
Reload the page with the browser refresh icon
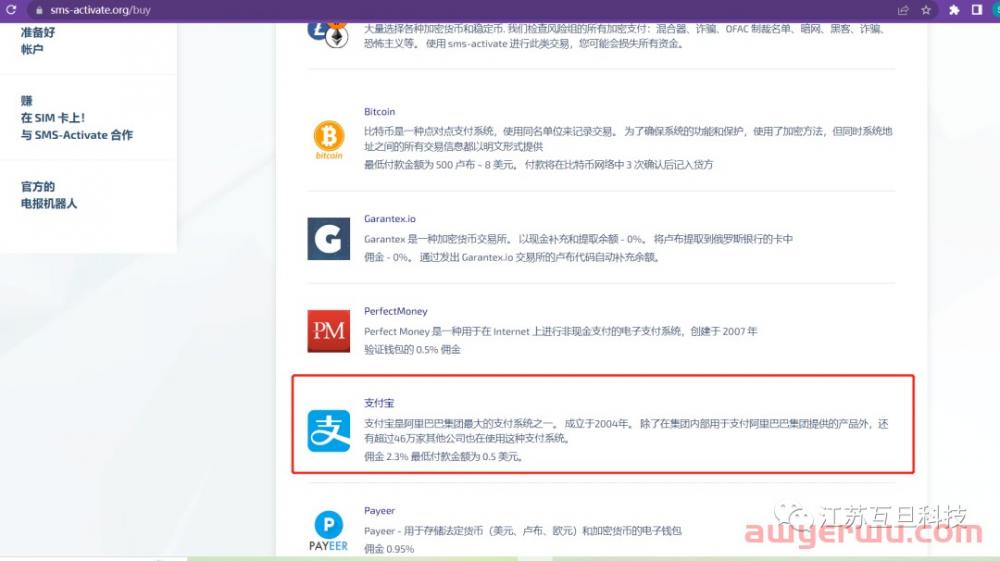coord(11,10)
